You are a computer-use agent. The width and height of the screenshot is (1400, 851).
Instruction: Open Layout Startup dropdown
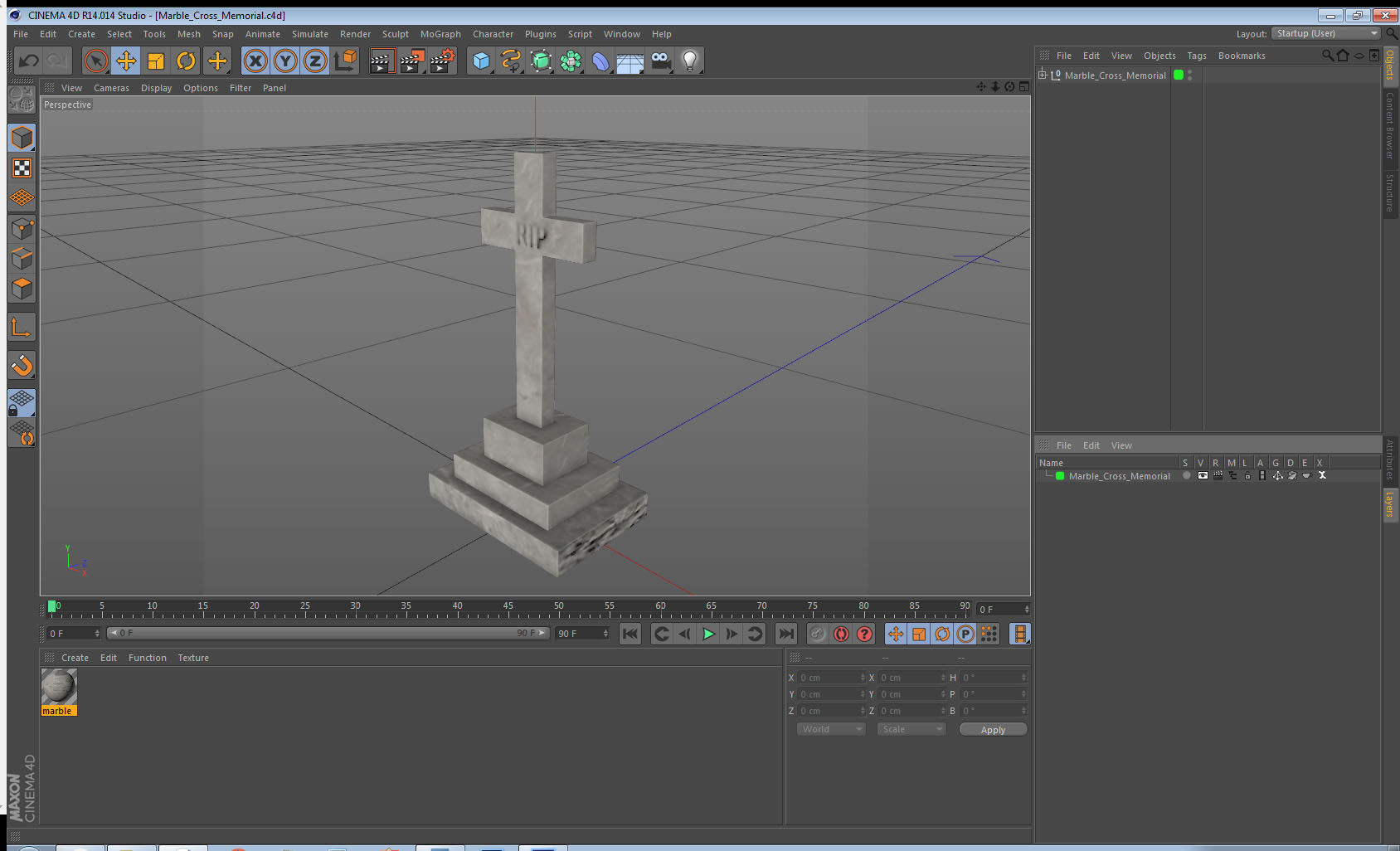[1326, 33]
